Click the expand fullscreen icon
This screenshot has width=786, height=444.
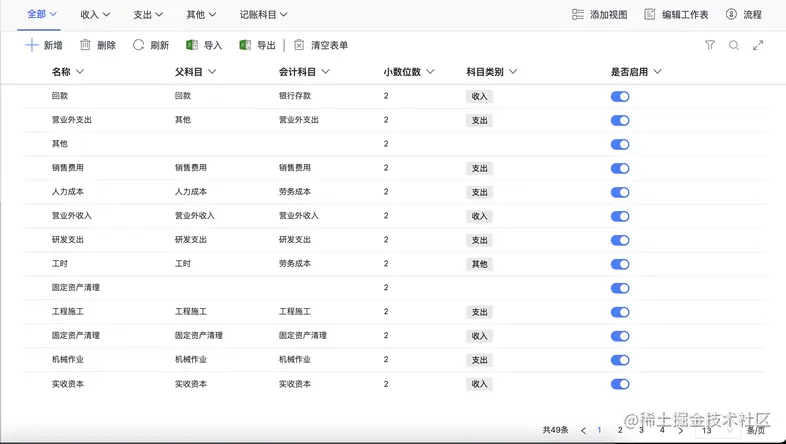pyautogui.click(x=758, y=45)
